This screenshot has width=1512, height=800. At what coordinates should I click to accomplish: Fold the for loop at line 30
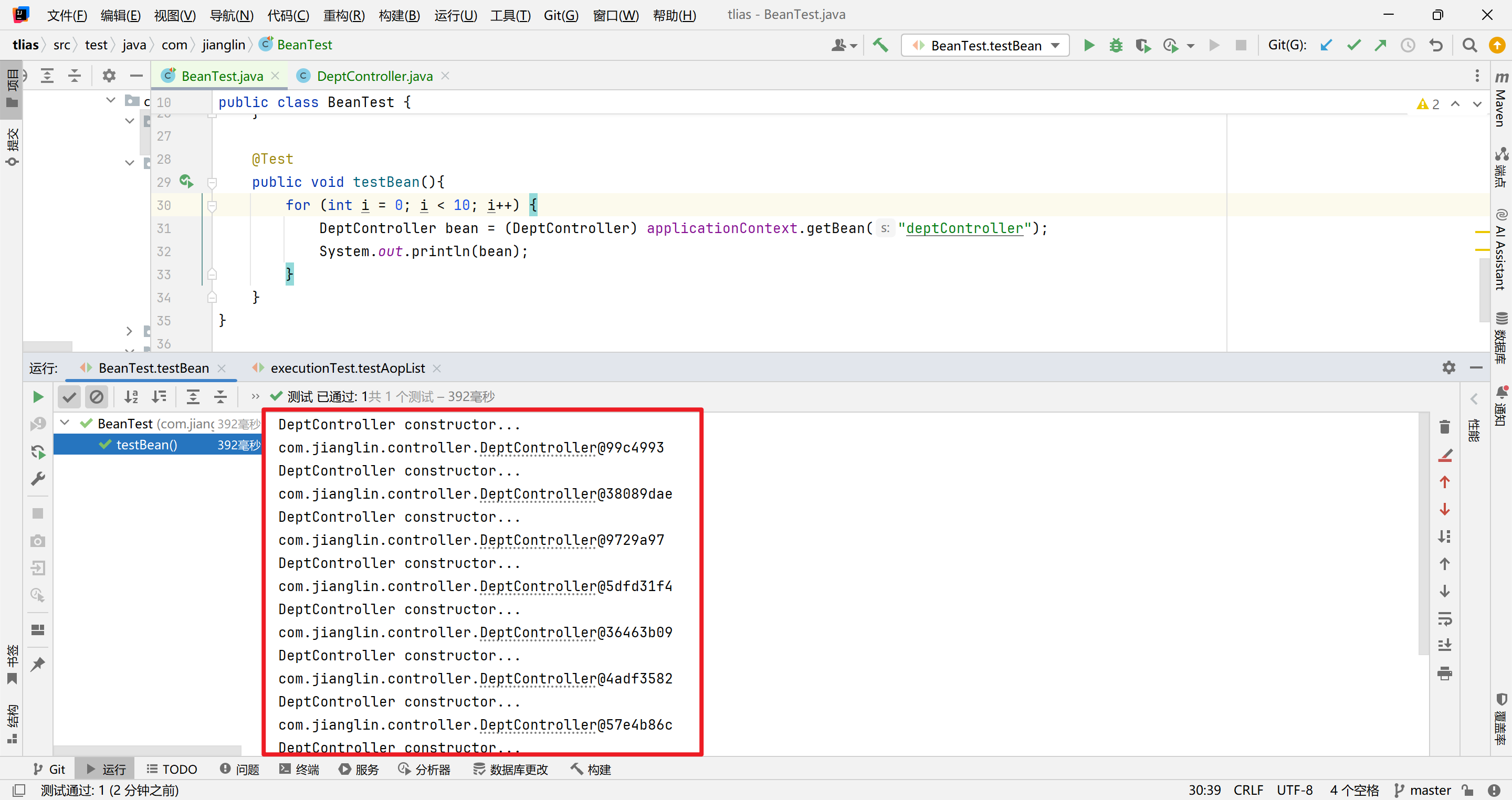pyautogui.click(x=212, y=205)
